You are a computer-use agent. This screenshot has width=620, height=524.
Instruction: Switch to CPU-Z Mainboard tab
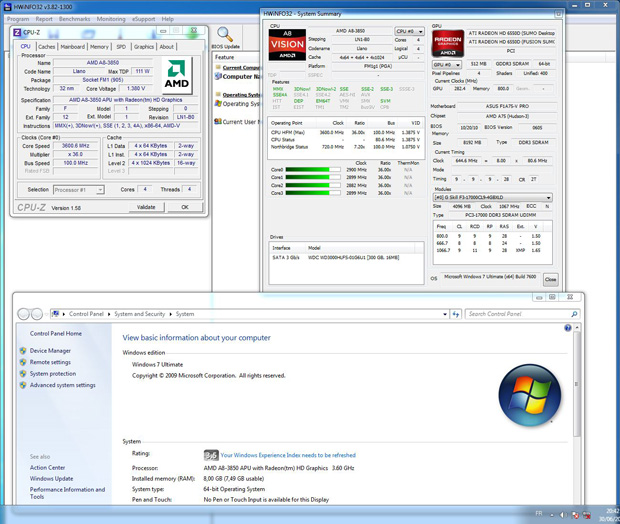[72, 47]
